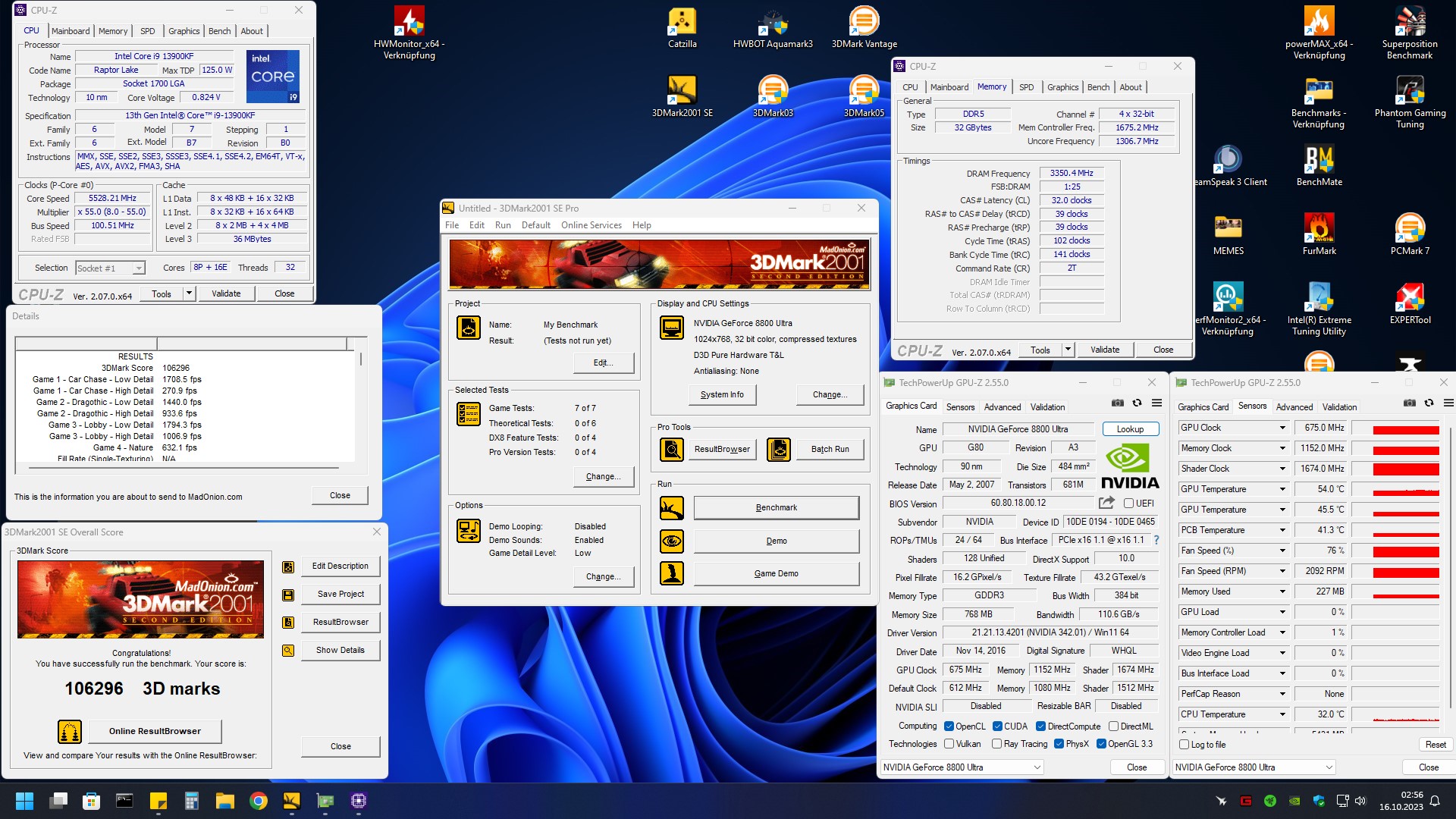Launch EXPERTool desktop icon
Screen dimensions: 1456x819
[x=1410, y=303]
